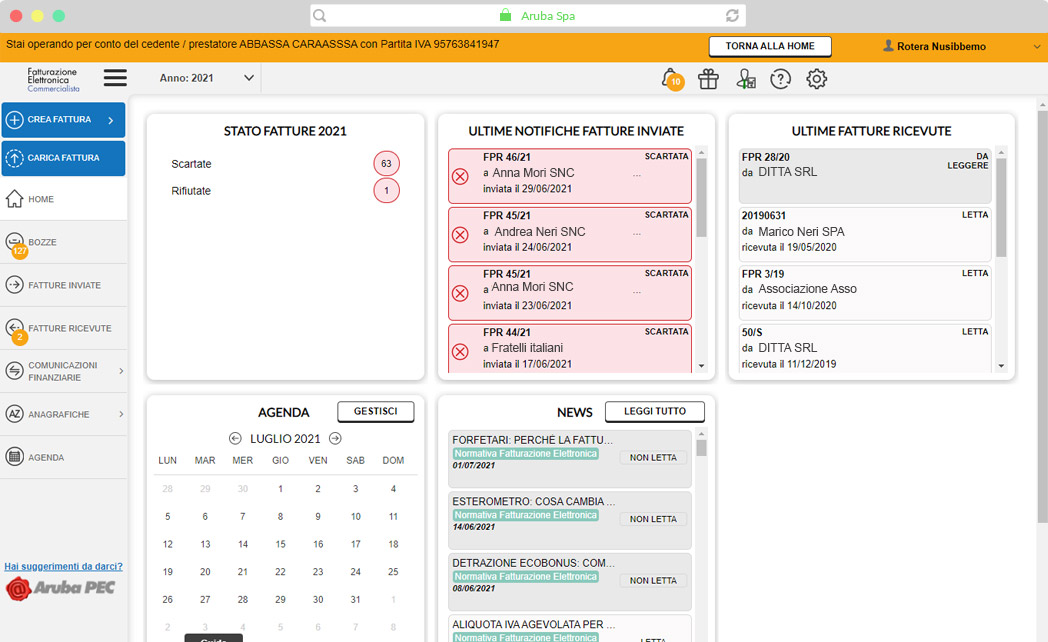Go to next month in Agenda
1048x642 pixels.
point(335,438)
